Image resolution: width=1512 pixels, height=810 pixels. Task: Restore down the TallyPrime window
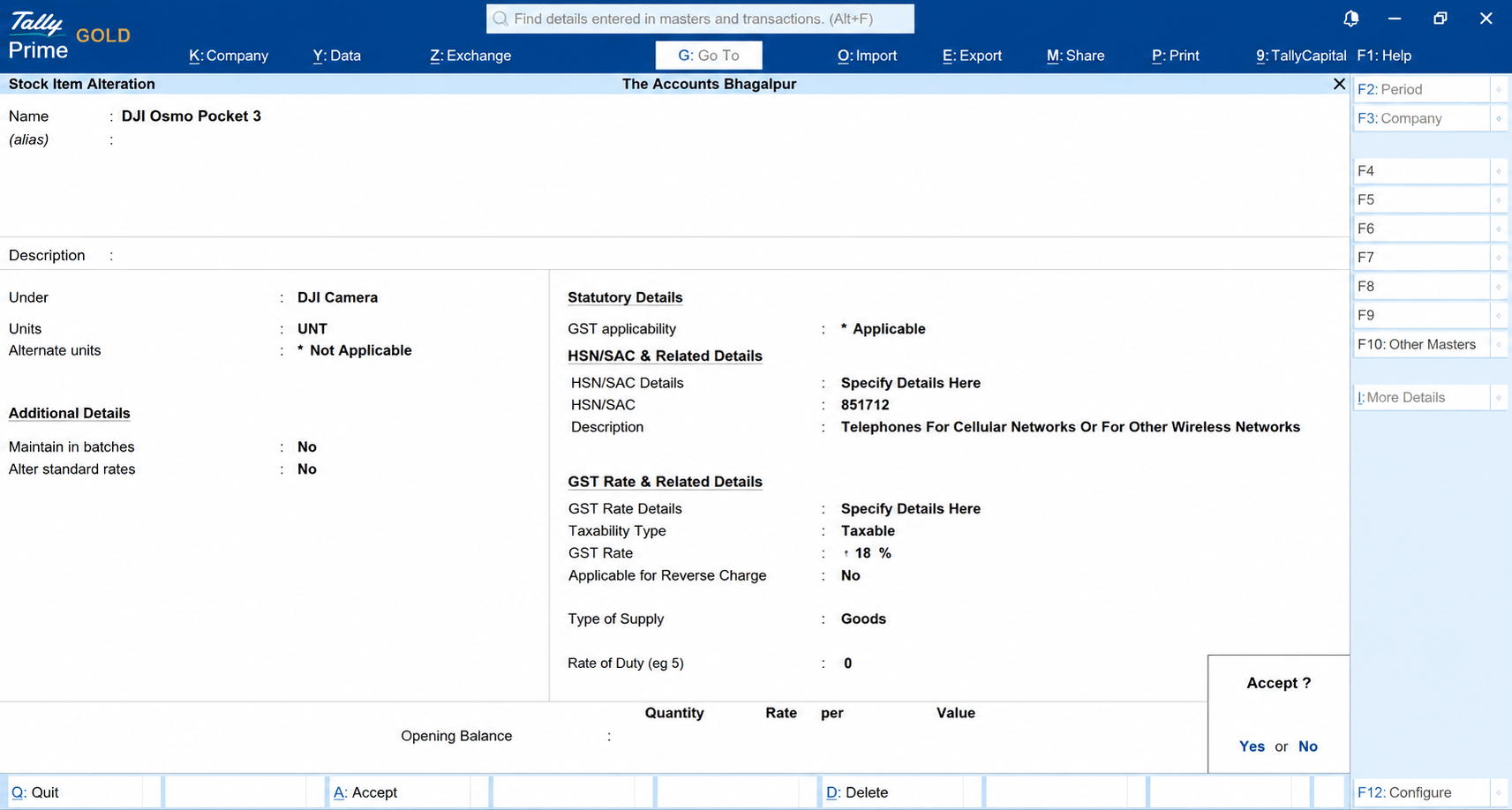(1441, 19)
